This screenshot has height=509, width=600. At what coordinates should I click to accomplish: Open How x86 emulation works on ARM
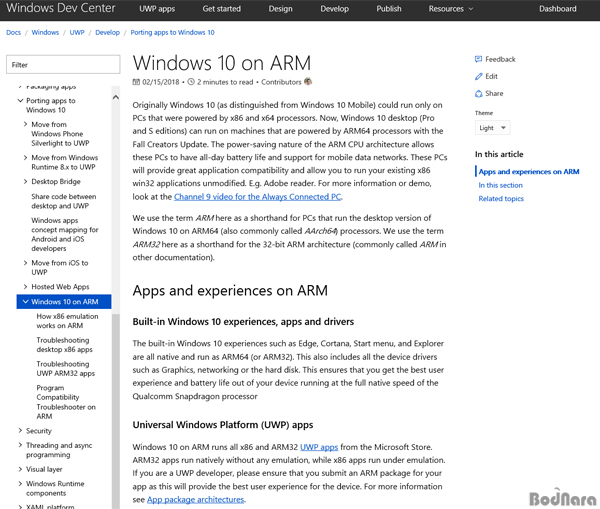67,321
